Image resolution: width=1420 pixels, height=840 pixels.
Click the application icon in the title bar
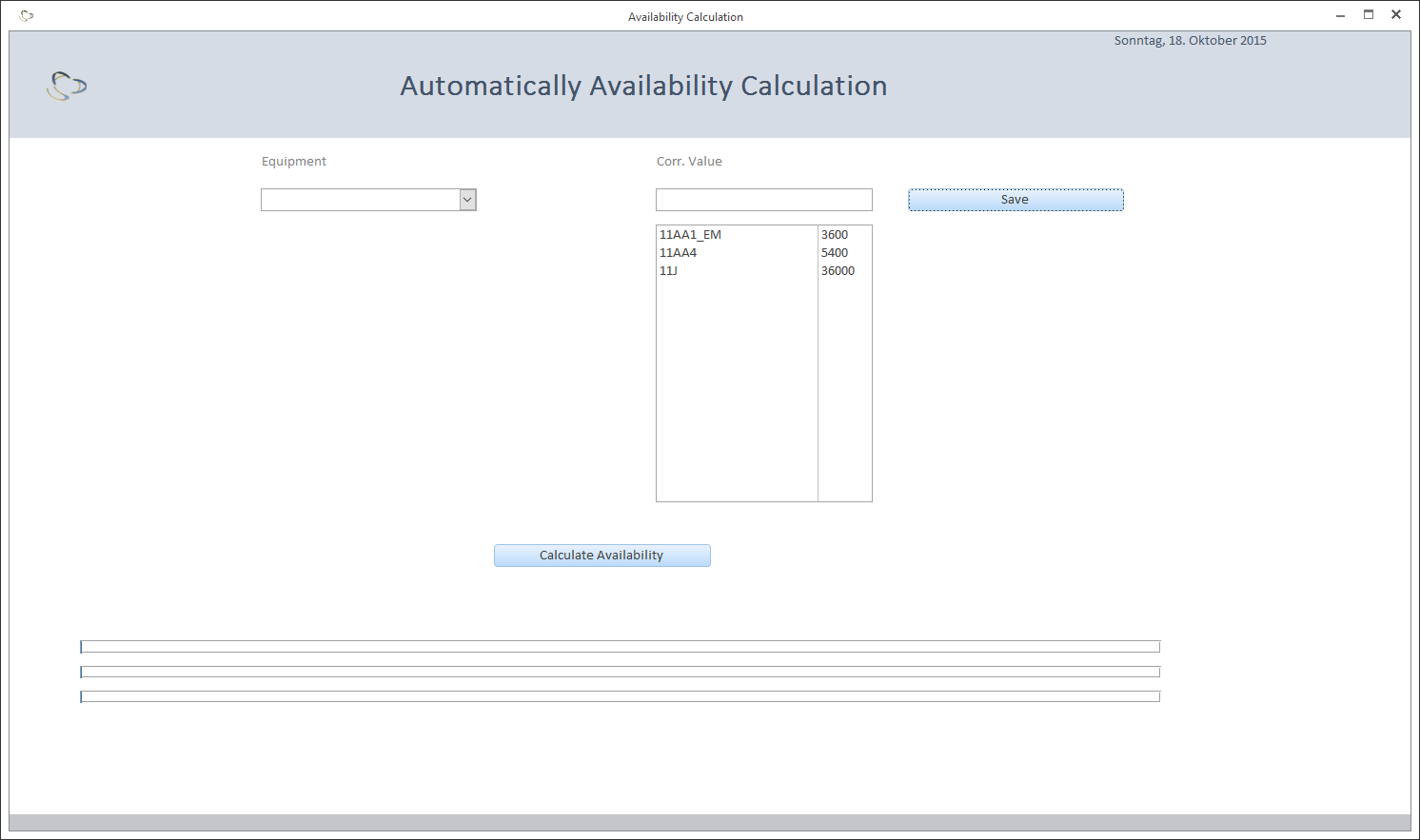[27, 16]
